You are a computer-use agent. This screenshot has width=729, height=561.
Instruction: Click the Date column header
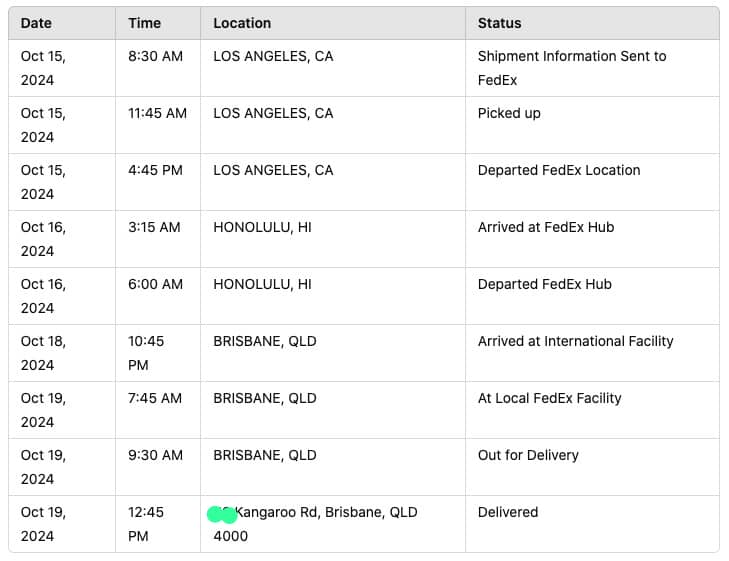coord(37,23)
